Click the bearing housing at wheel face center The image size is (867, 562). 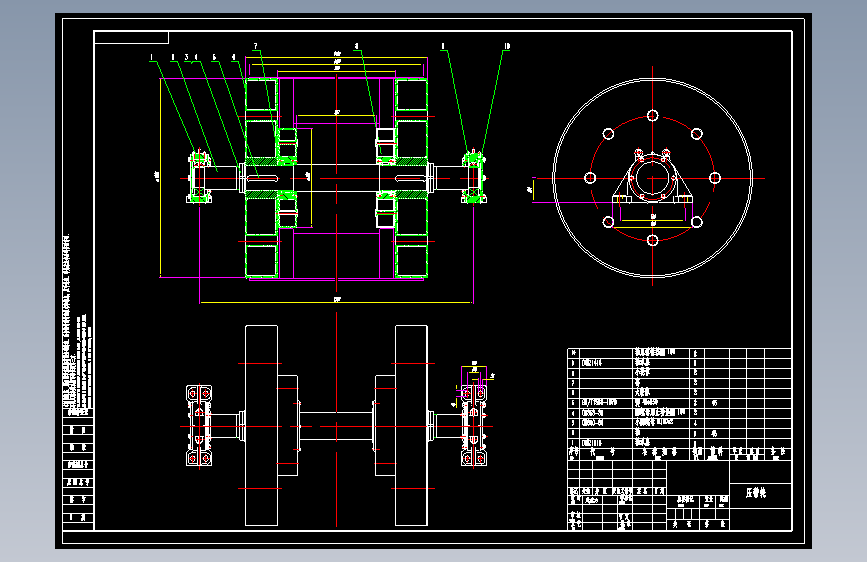[652, 177]
